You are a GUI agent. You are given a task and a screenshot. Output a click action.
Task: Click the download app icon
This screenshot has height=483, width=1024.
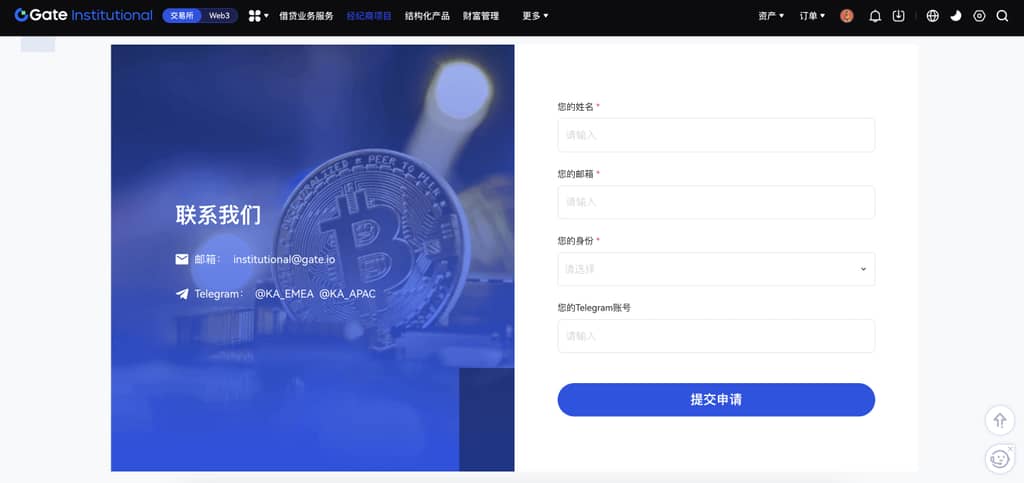(x=899, y=16)
